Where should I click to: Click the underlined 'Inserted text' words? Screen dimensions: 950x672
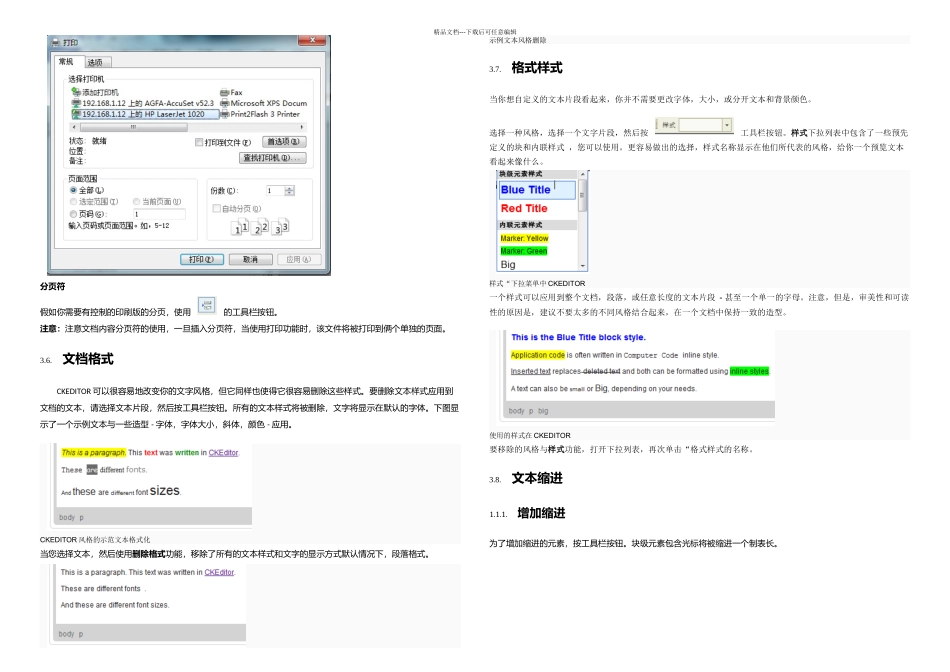click(x=531, y=371)
